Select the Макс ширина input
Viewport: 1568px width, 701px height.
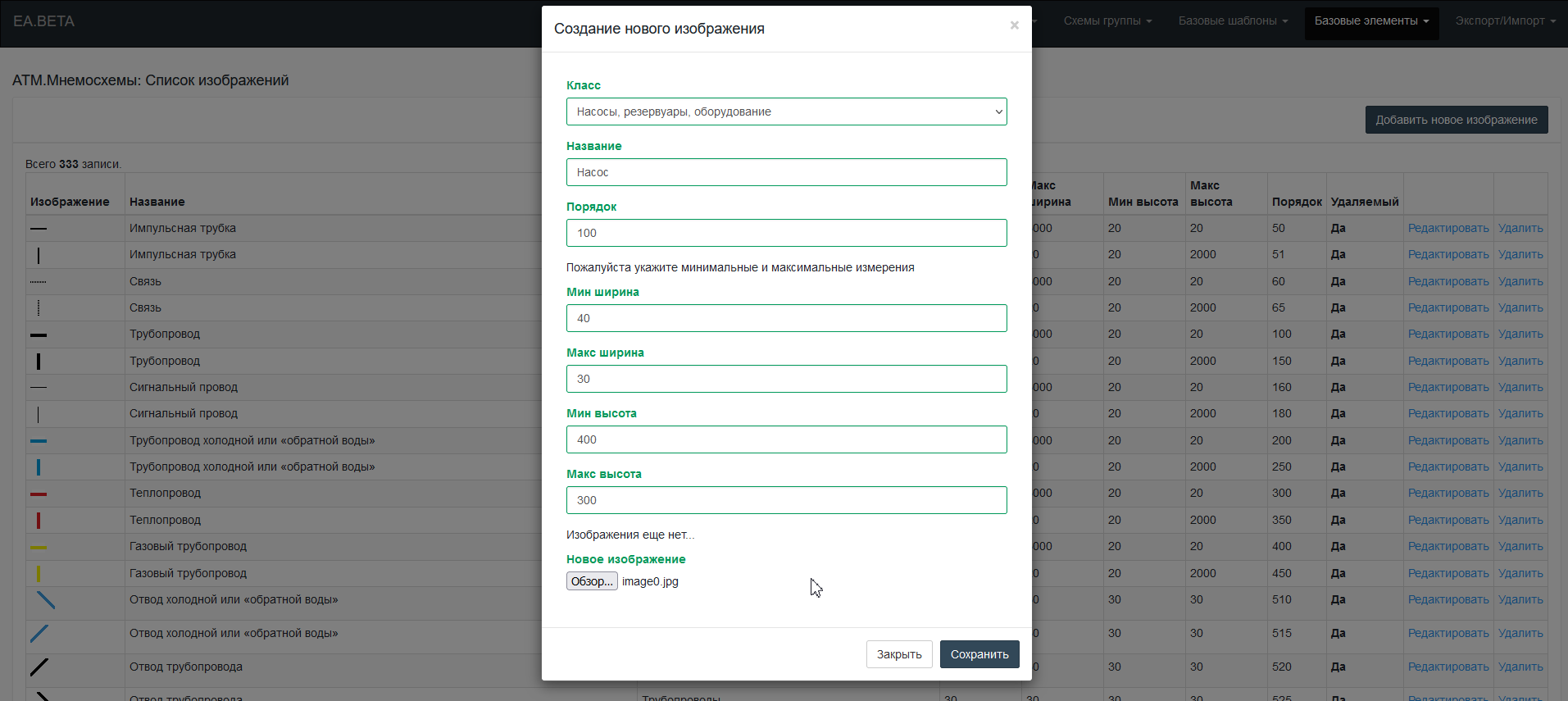coord(786,379)
